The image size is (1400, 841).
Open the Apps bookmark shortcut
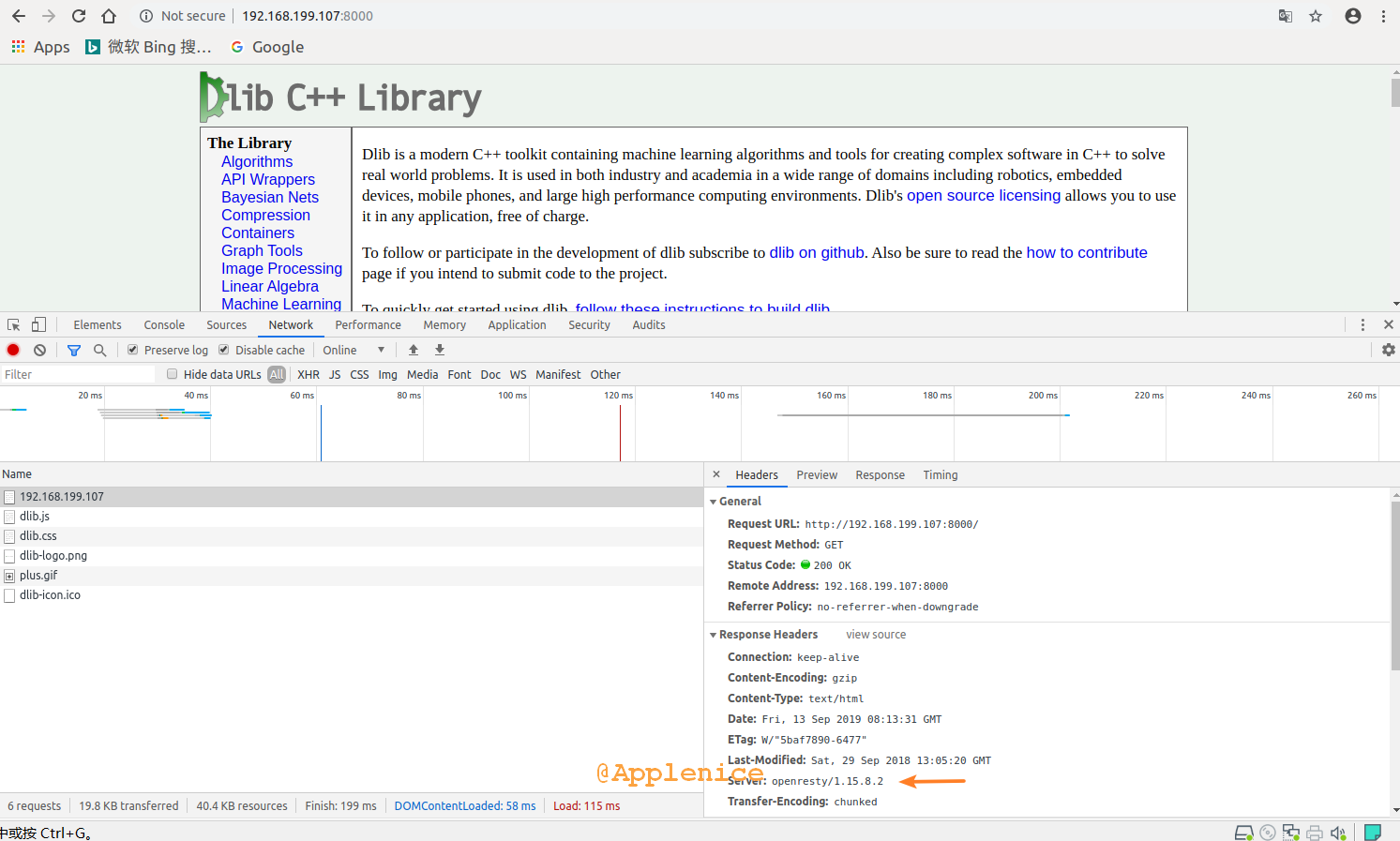[40, 47]
